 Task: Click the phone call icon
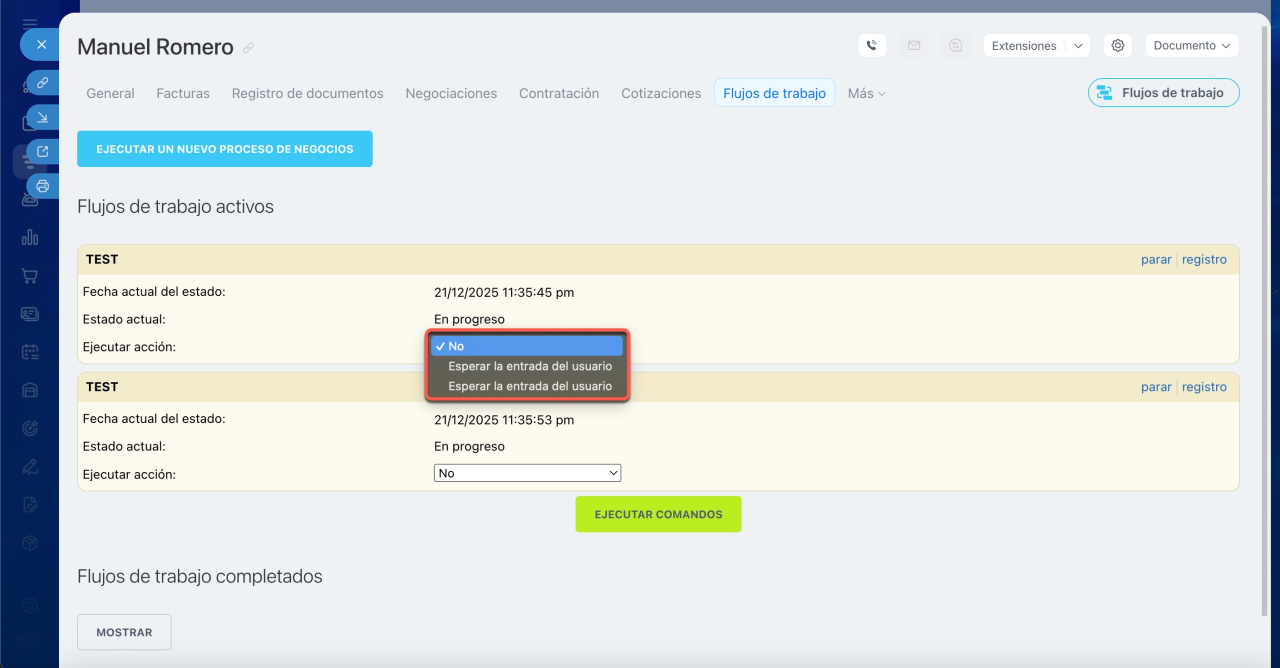872,46
